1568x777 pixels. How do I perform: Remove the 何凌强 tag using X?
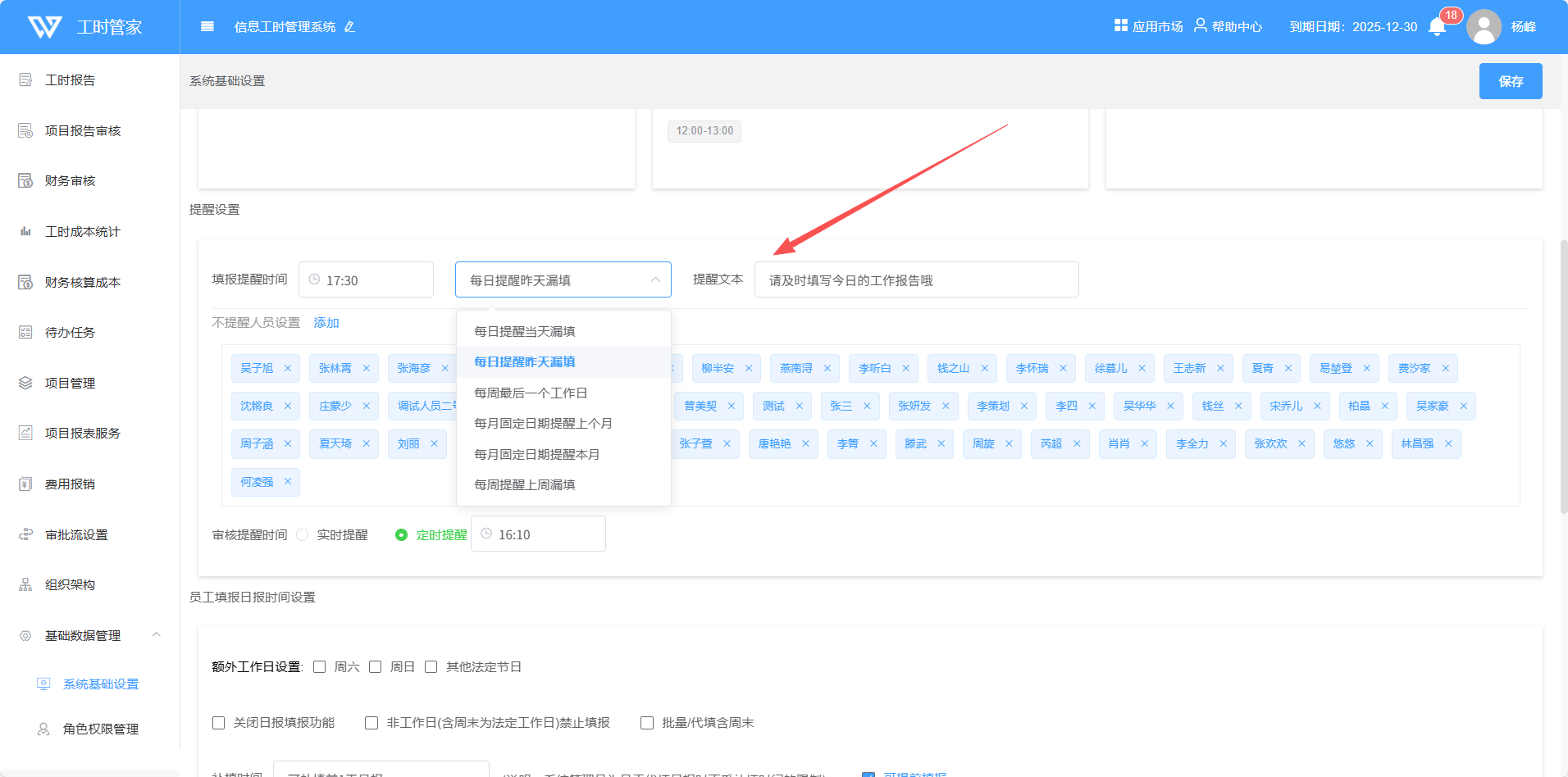pyautogui.click(x=288, y=481)
